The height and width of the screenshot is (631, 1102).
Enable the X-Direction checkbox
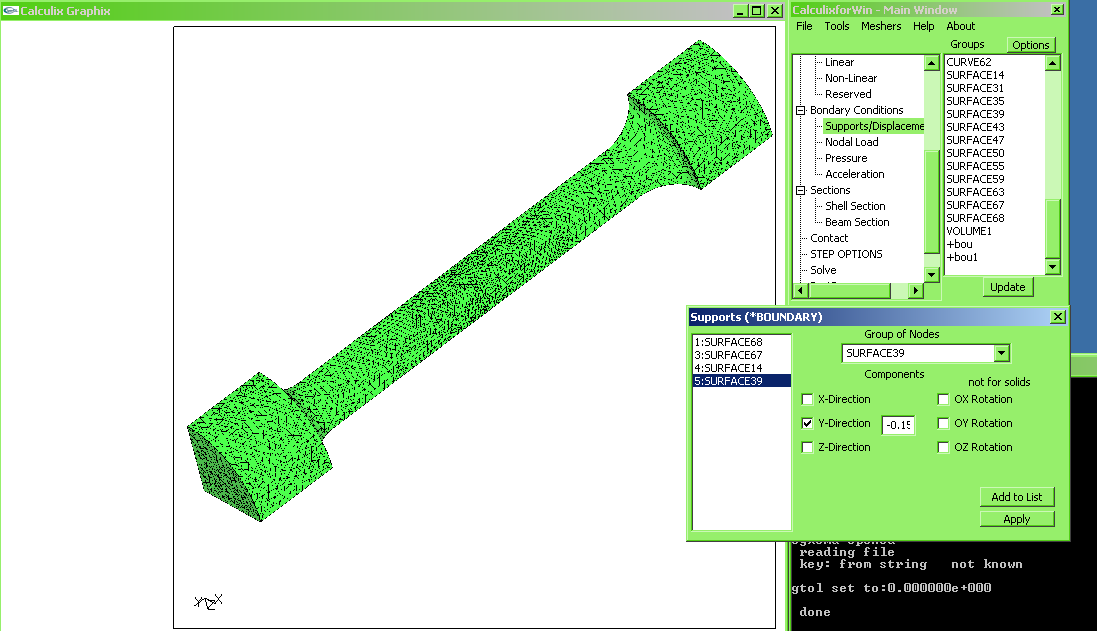coord(807,400)
